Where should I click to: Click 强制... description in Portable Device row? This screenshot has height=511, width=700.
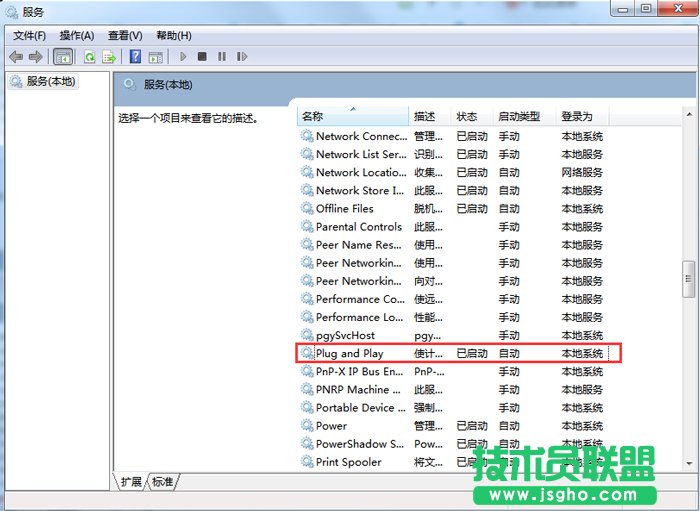point(429,407)
